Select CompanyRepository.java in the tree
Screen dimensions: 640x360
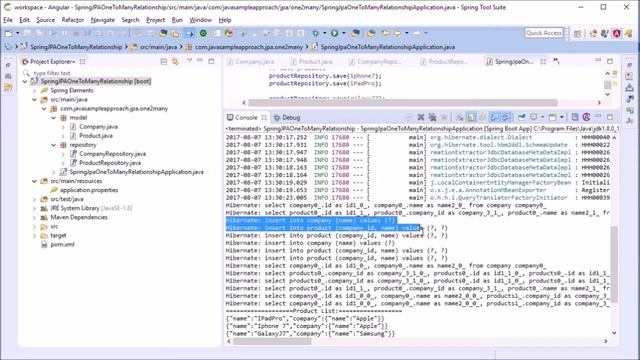coord(112,154)
